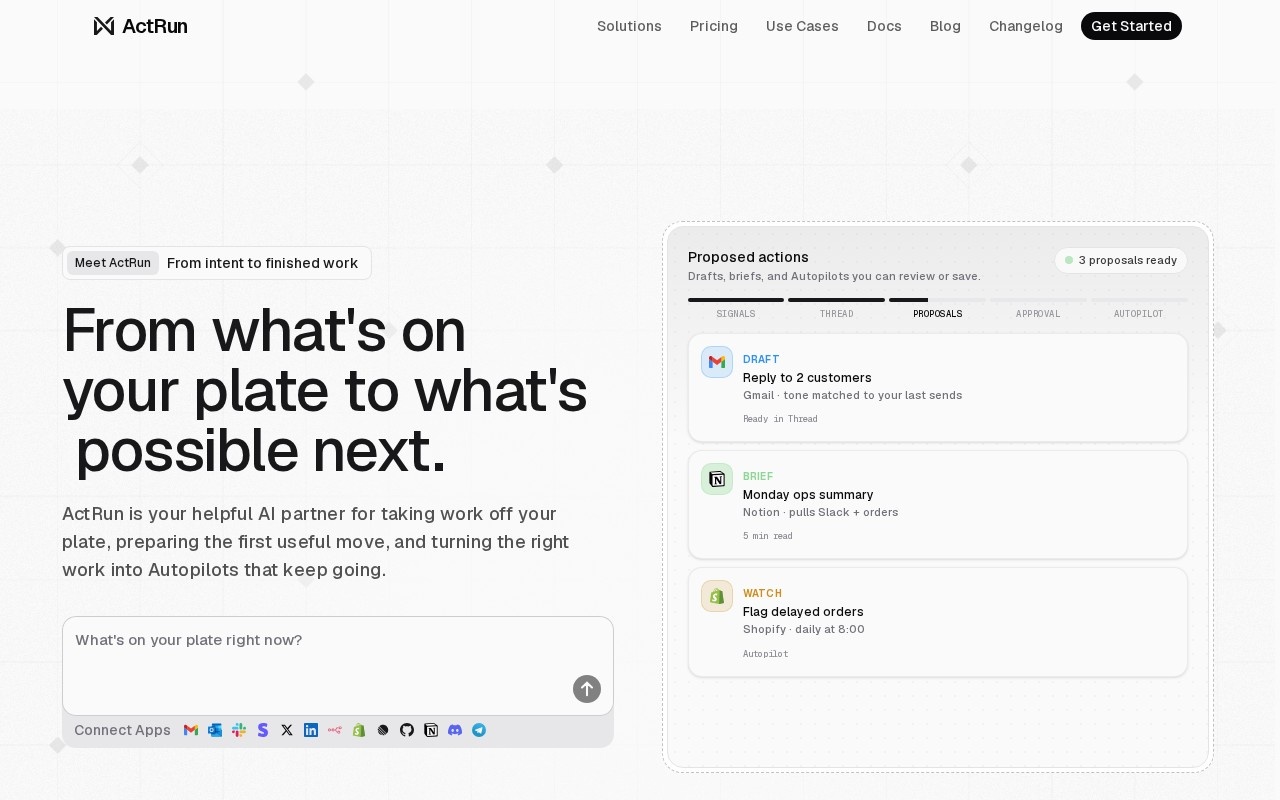The image size is (1280, 800).
Task: Connect the pink workflow-nodes app icon
Action: [335, 730]
